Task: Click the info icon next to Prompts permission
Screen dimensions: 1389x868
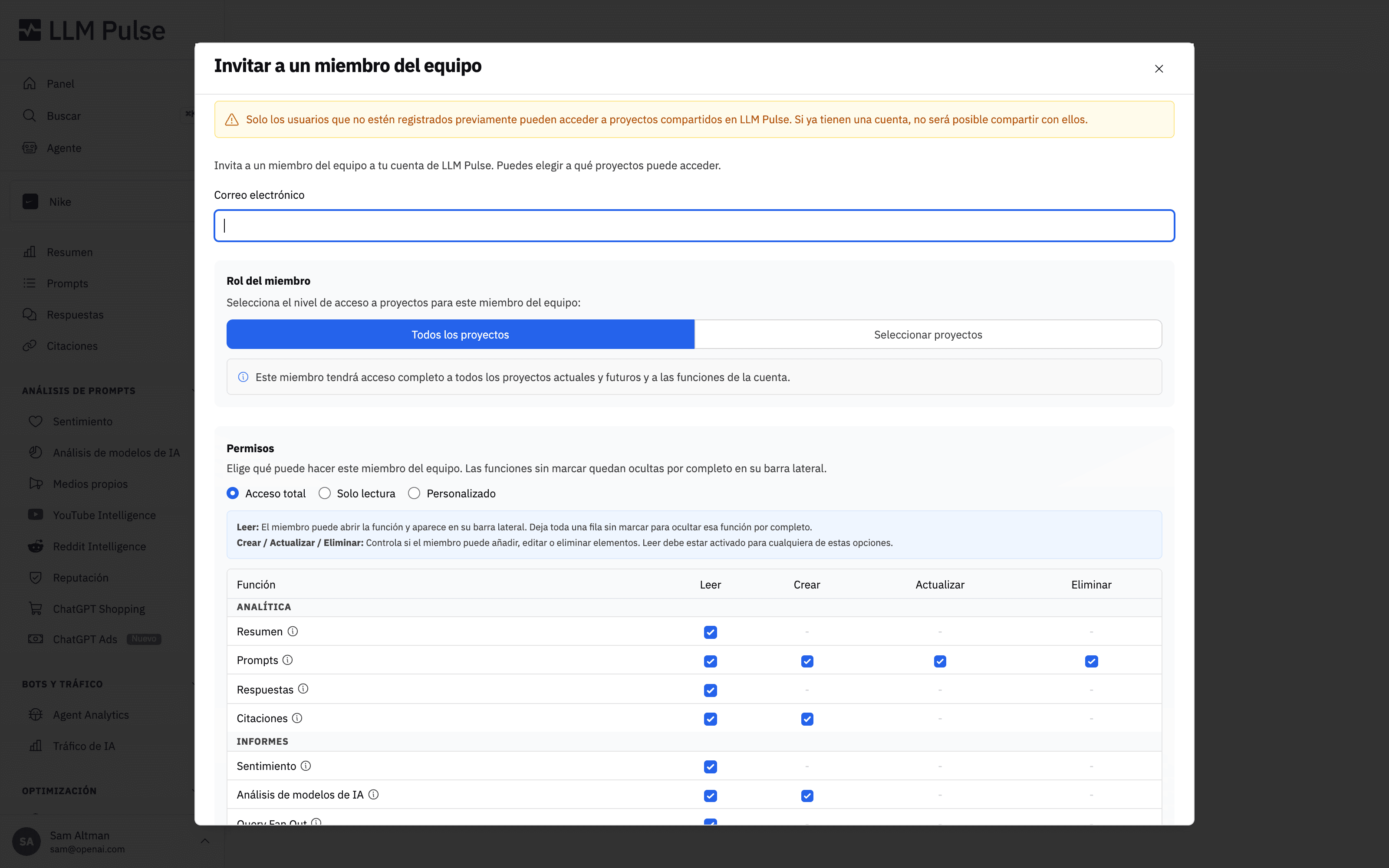Action: tap(287, 660)
